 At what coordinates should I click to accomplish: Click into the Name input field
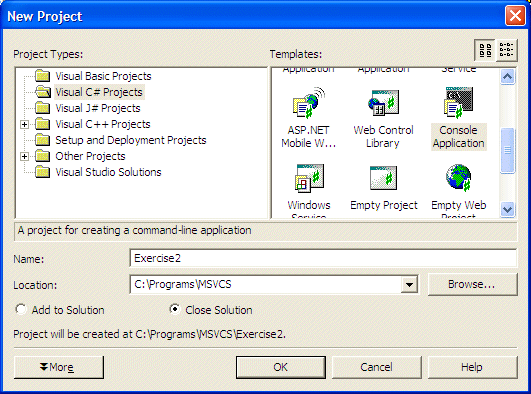[x=323, y=258]
